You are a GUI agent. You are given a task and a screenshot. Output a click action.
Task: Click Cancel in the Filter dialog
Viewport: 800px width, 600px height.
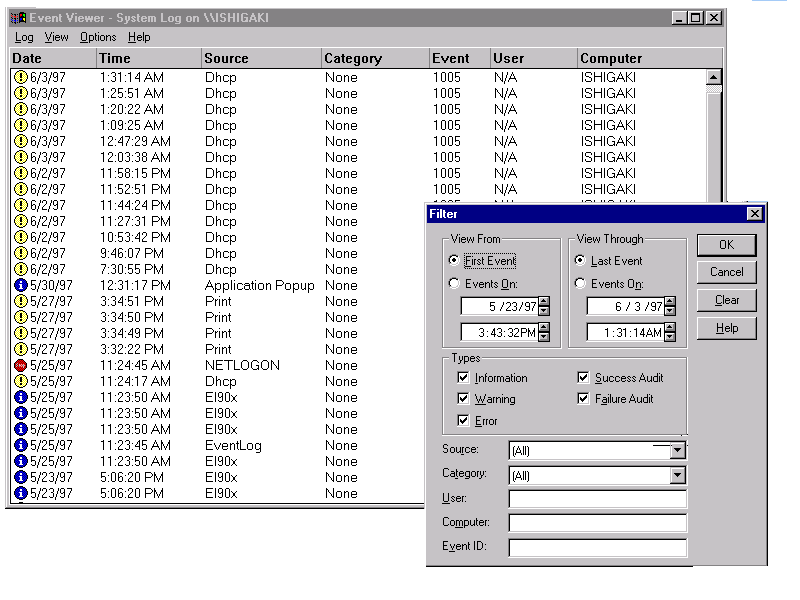pos(727,272)
